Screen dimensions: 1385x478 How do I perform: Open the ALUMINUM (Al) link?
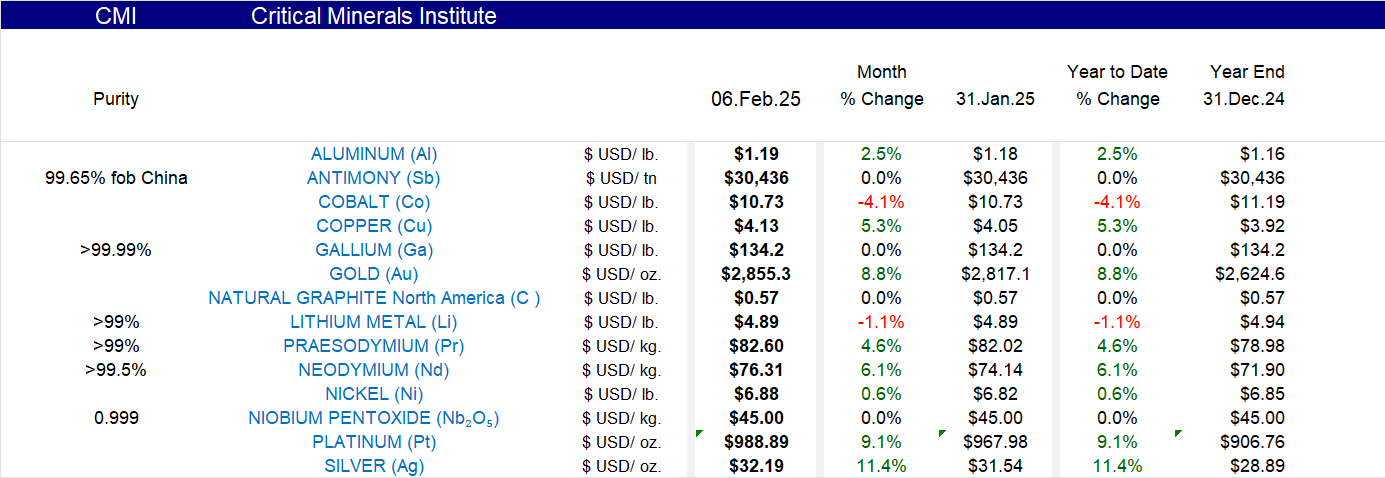pyautogui.click(x=374, y=154)
